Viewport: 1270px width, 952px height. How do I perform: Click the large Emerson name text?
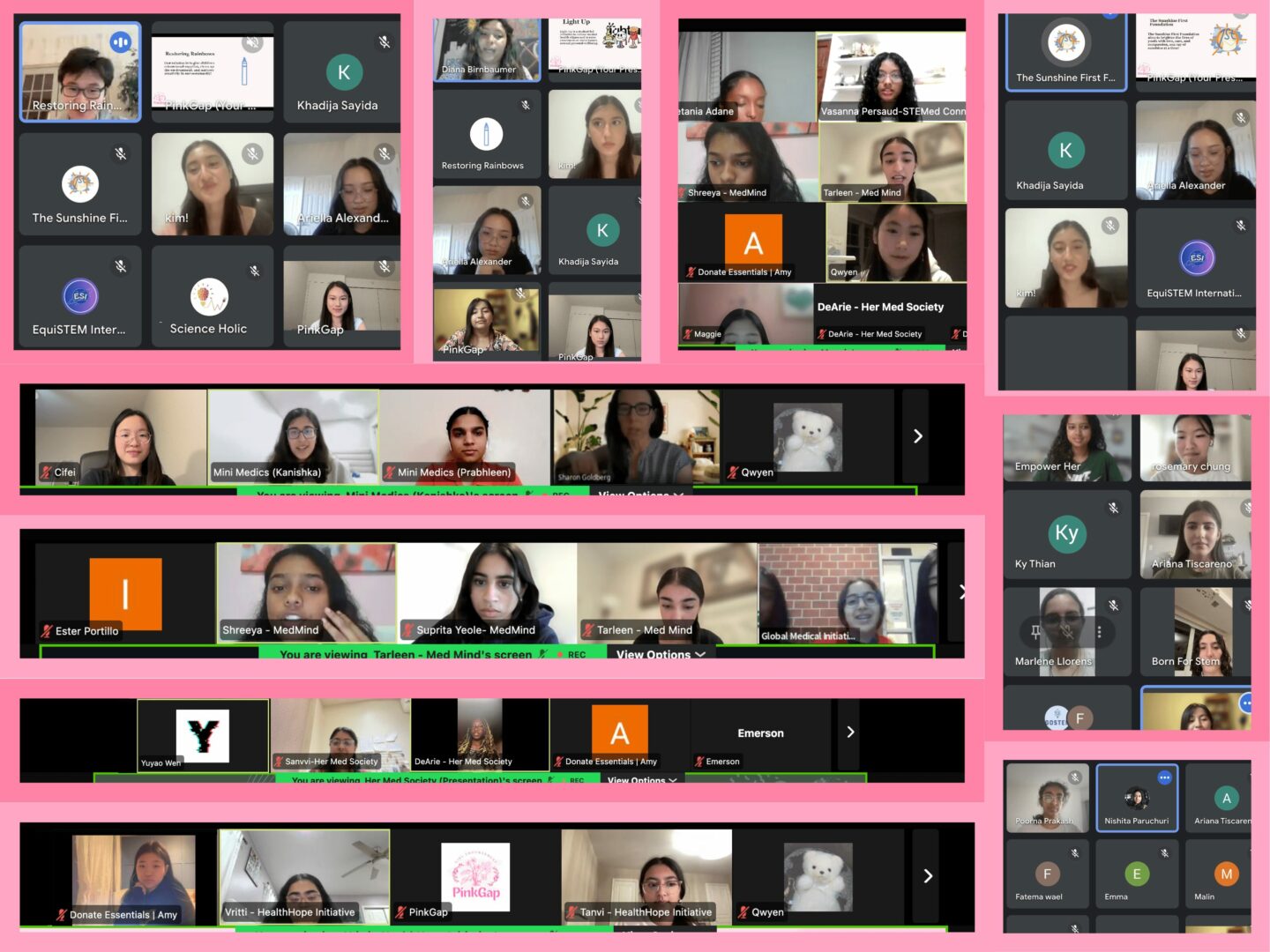760,733
